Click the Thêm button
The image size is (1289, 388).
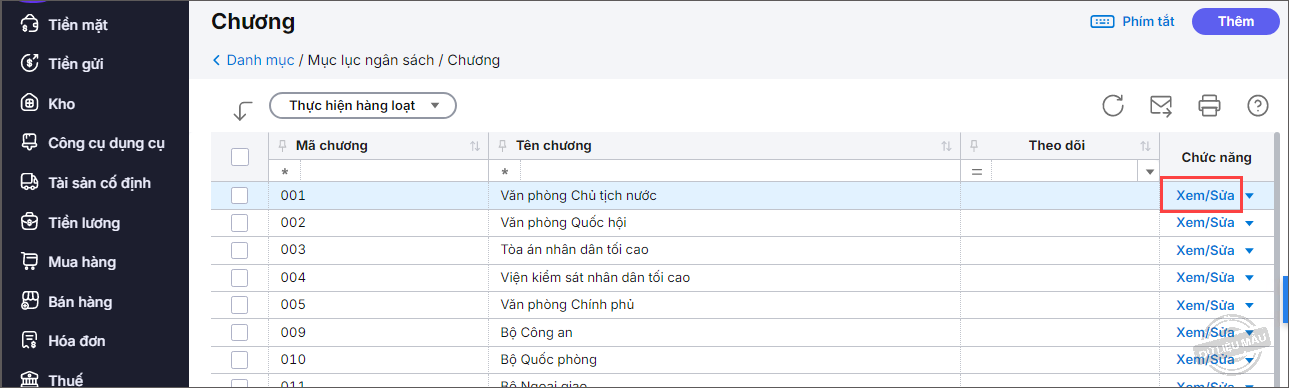point(1236,21)
